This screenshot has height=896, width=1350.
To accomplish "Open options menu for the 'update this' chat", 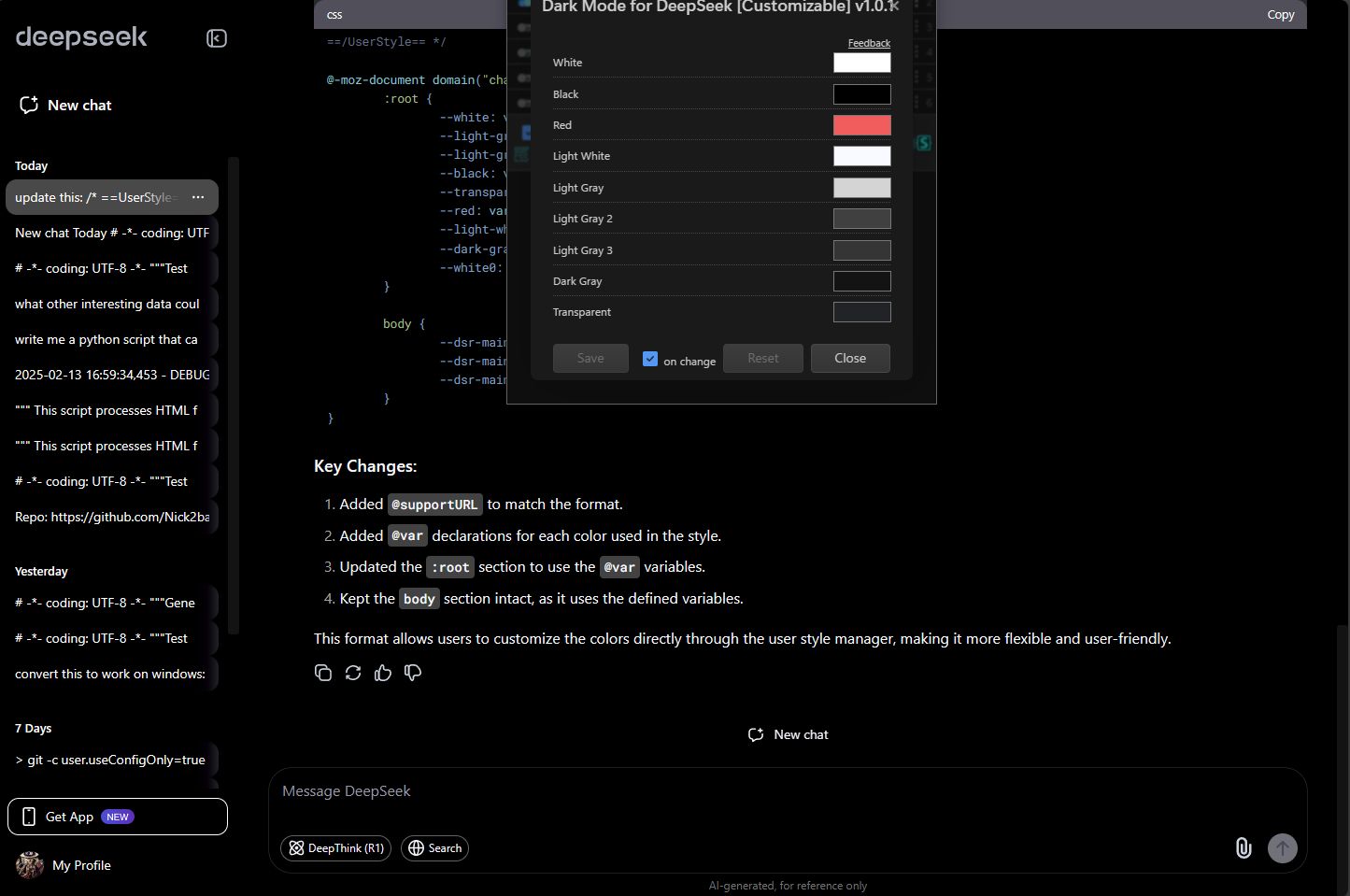I will 198,197.
